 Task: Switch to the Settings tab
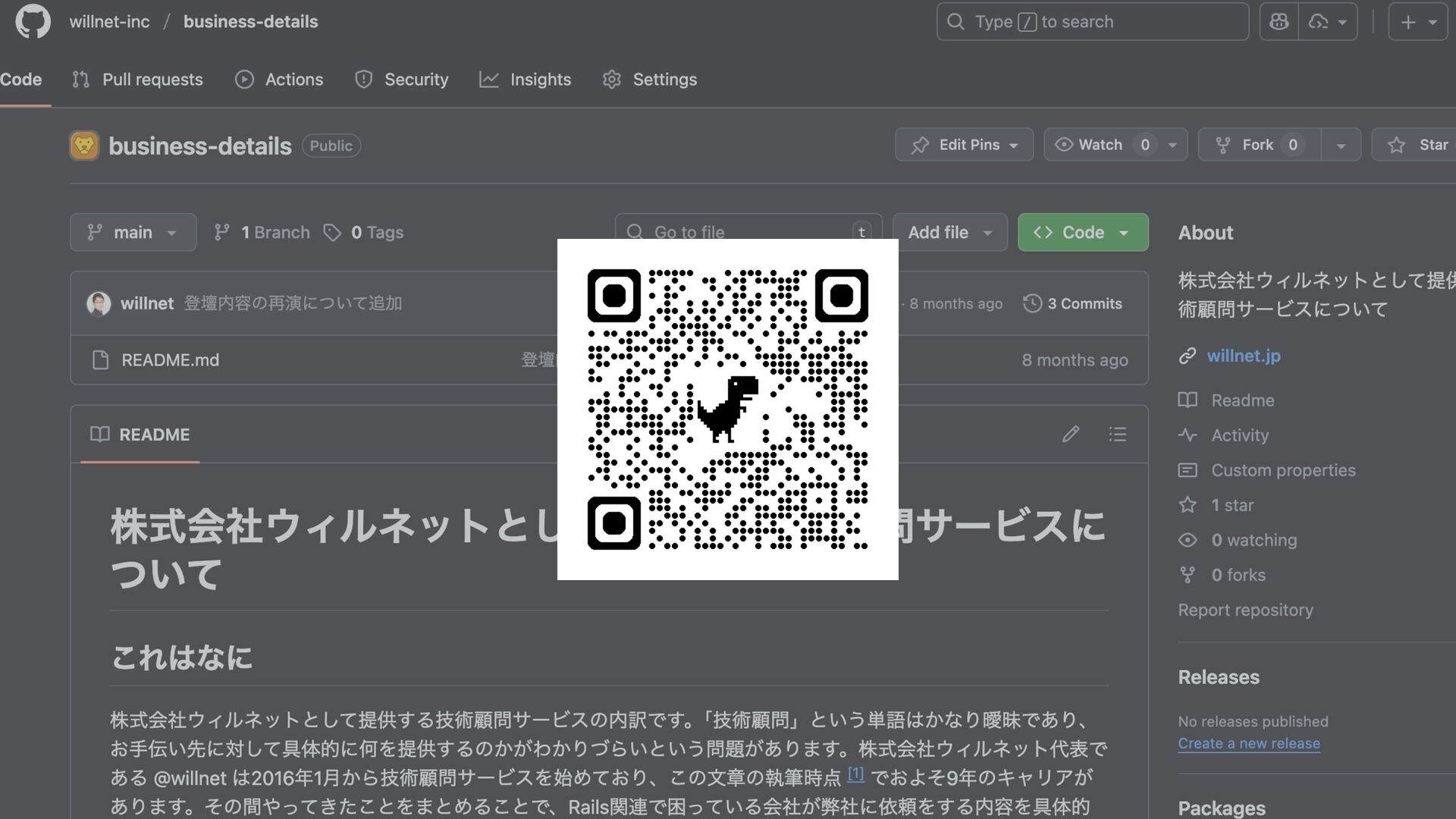point(649,80)
